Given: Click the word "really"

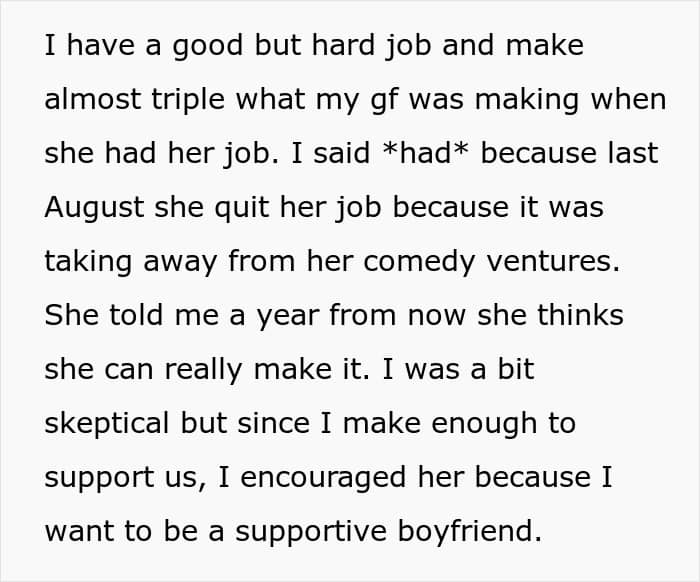Looking at the screenshot, I should [203, 370].
